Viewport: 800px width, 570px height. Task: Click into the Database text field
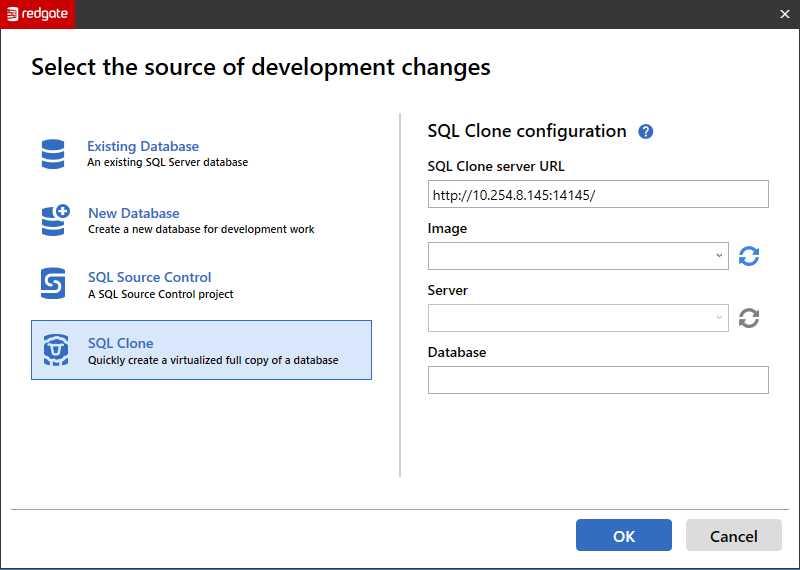point(597,380)
